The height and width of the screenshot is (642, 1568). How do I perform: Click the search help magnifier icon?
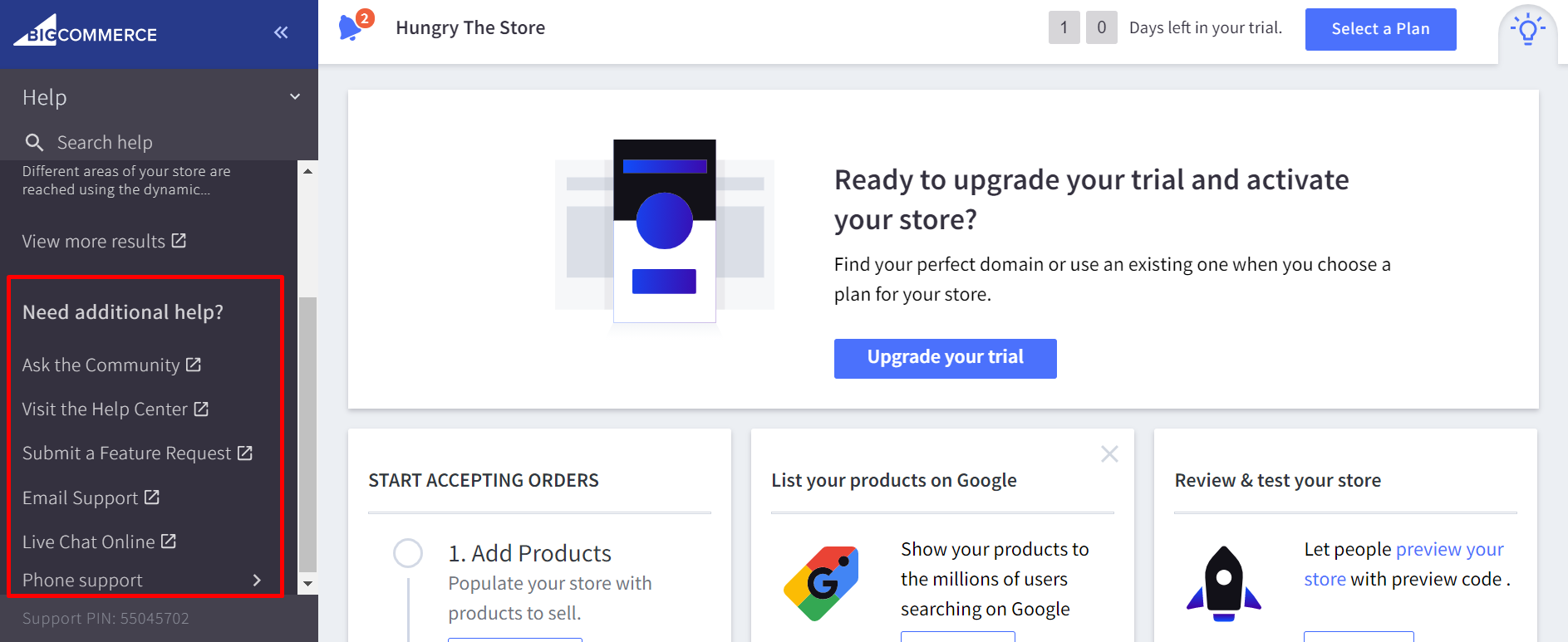pyautogui.click(x=34, y=143)
